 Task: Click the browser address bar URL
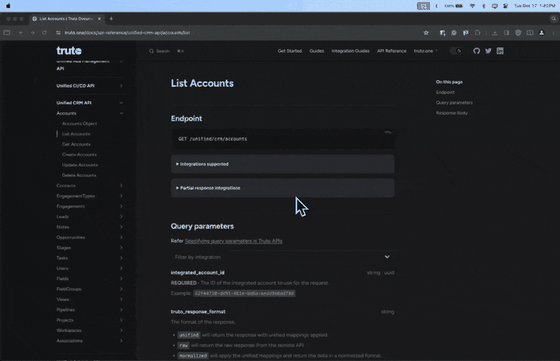(x=127, y=33)
